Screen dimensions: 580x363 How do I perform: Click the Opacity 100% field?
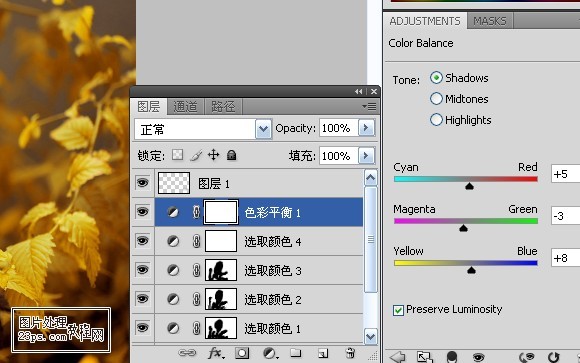tap(338, 128)
